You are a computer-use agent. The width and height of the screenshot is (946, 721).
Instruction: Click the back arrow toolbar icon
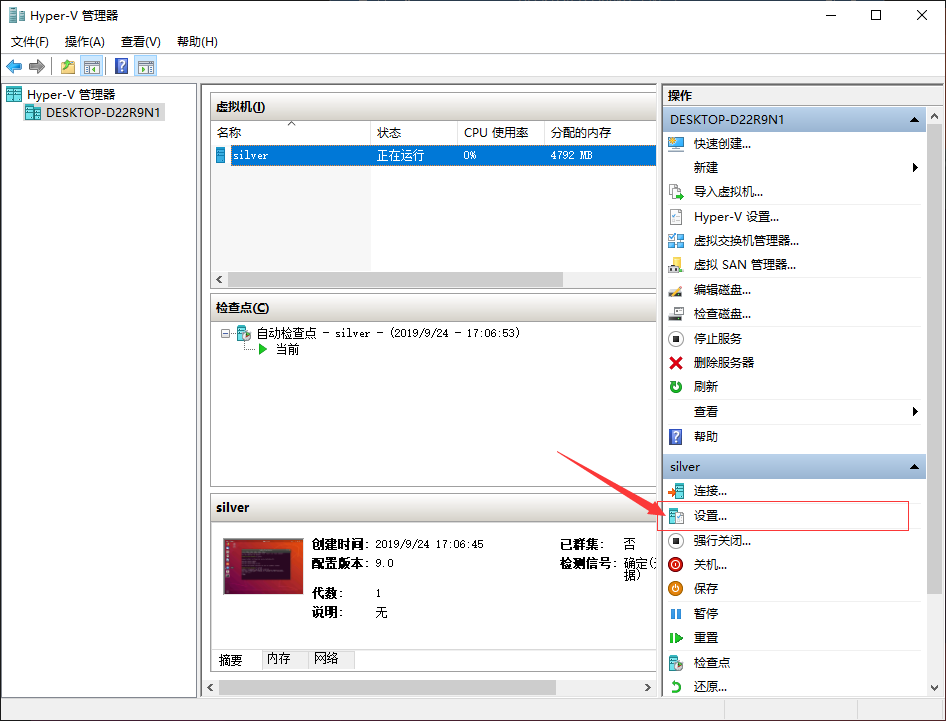pos(14,66)
